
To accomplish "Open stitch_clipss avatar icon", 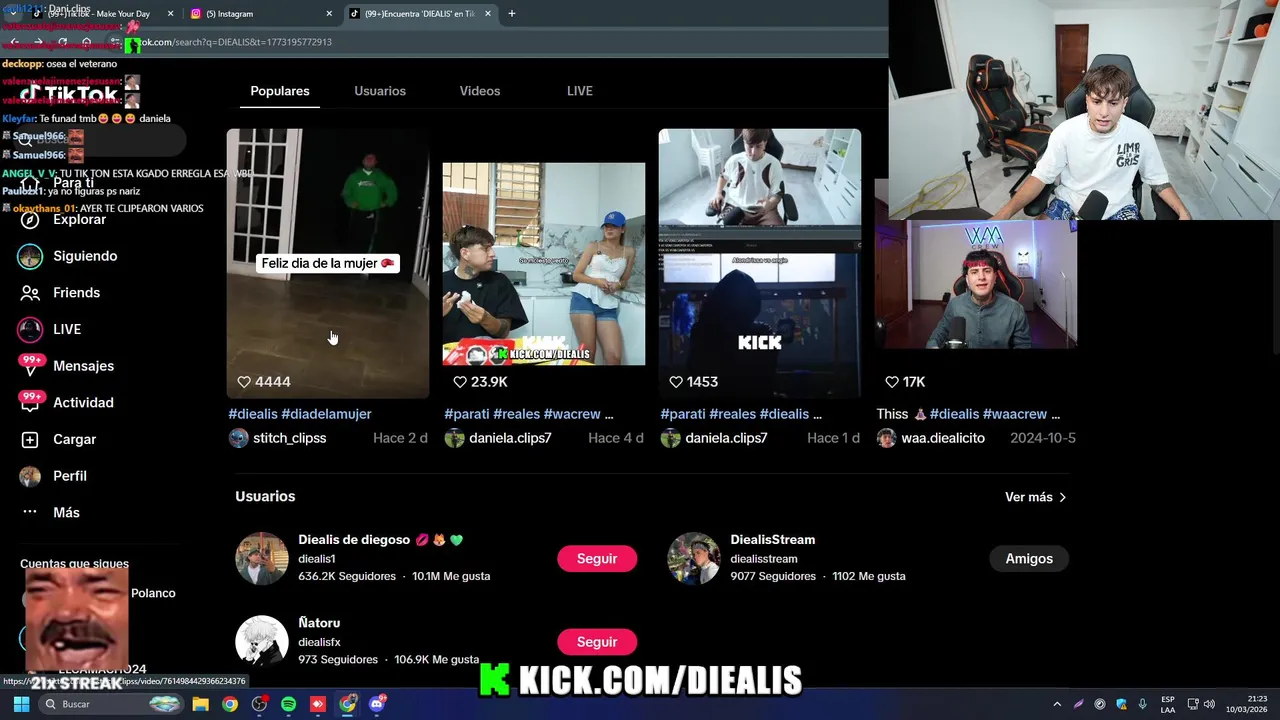I will [x=238, y=438].
